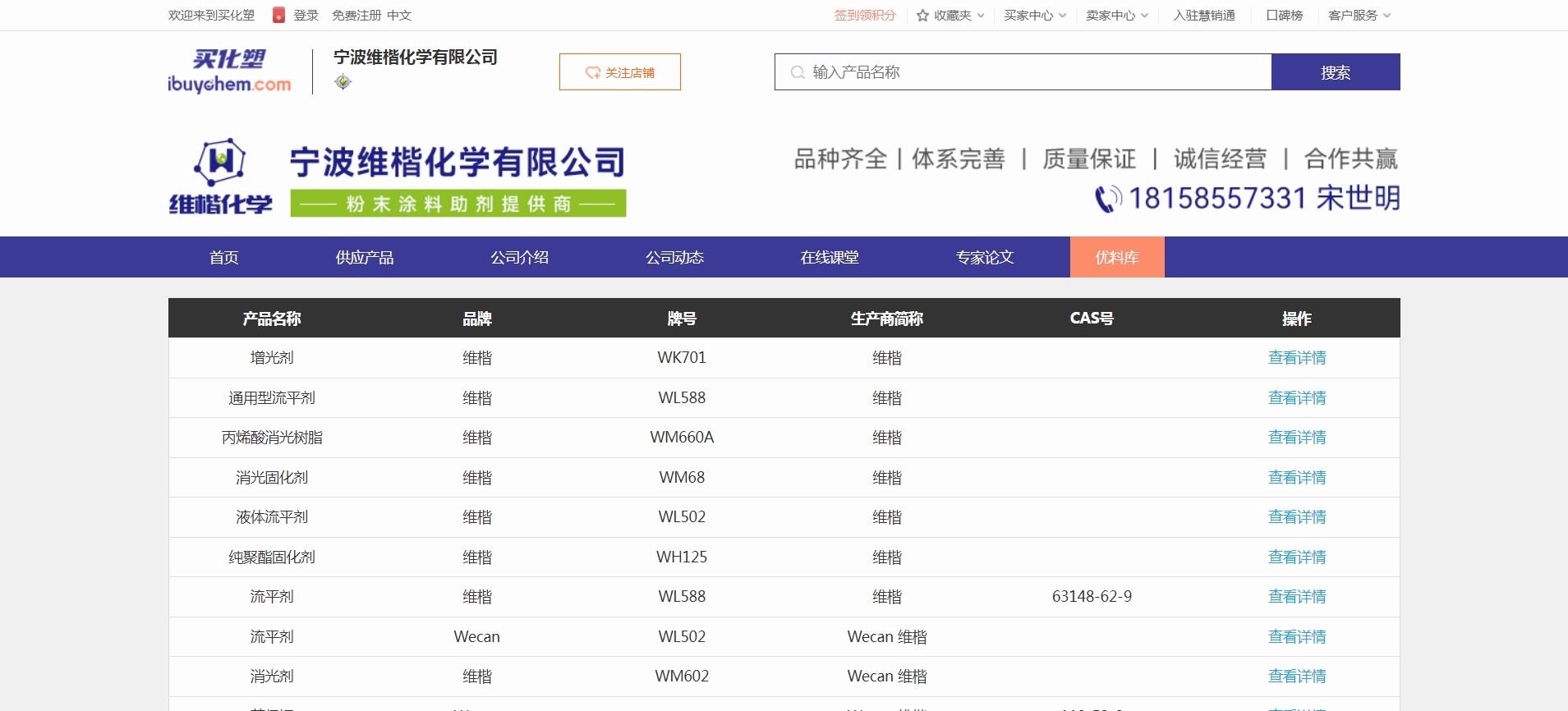
Task: Click the large banner 宁波维楷化学有限公司 title
Action: coord(458,163)
